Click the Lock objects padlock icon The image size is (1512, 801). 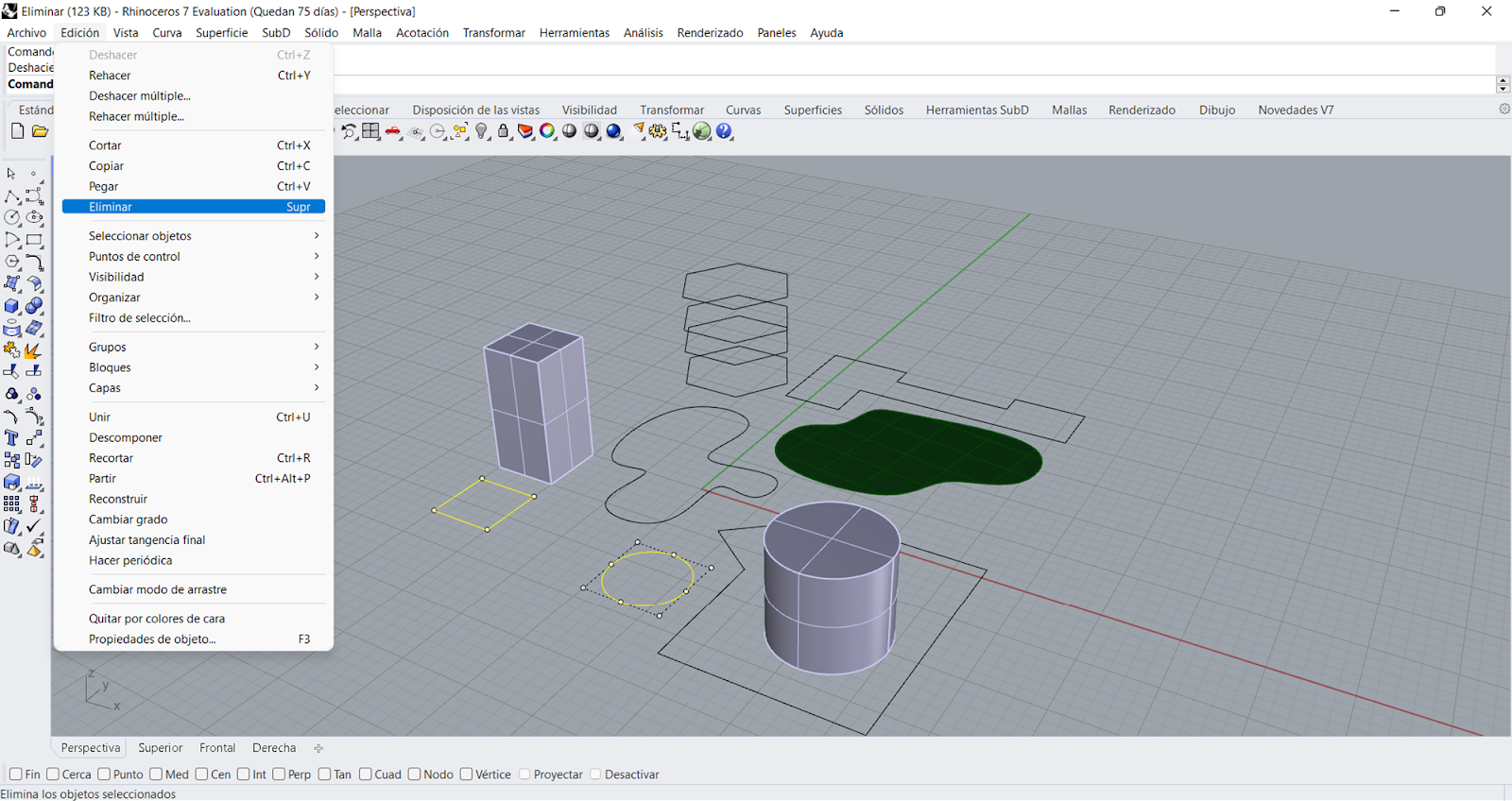pos(504,131)
